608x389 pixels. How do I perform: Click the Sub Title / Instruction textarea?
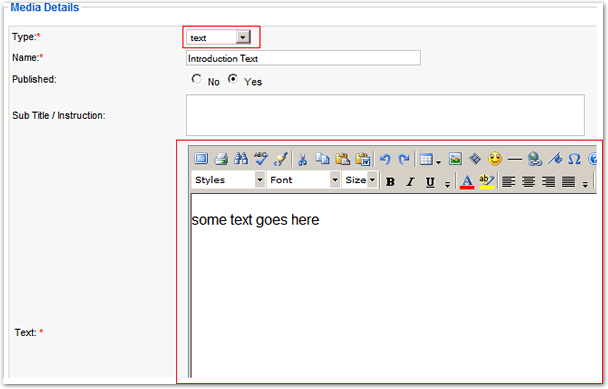click(x=385, y=115)
